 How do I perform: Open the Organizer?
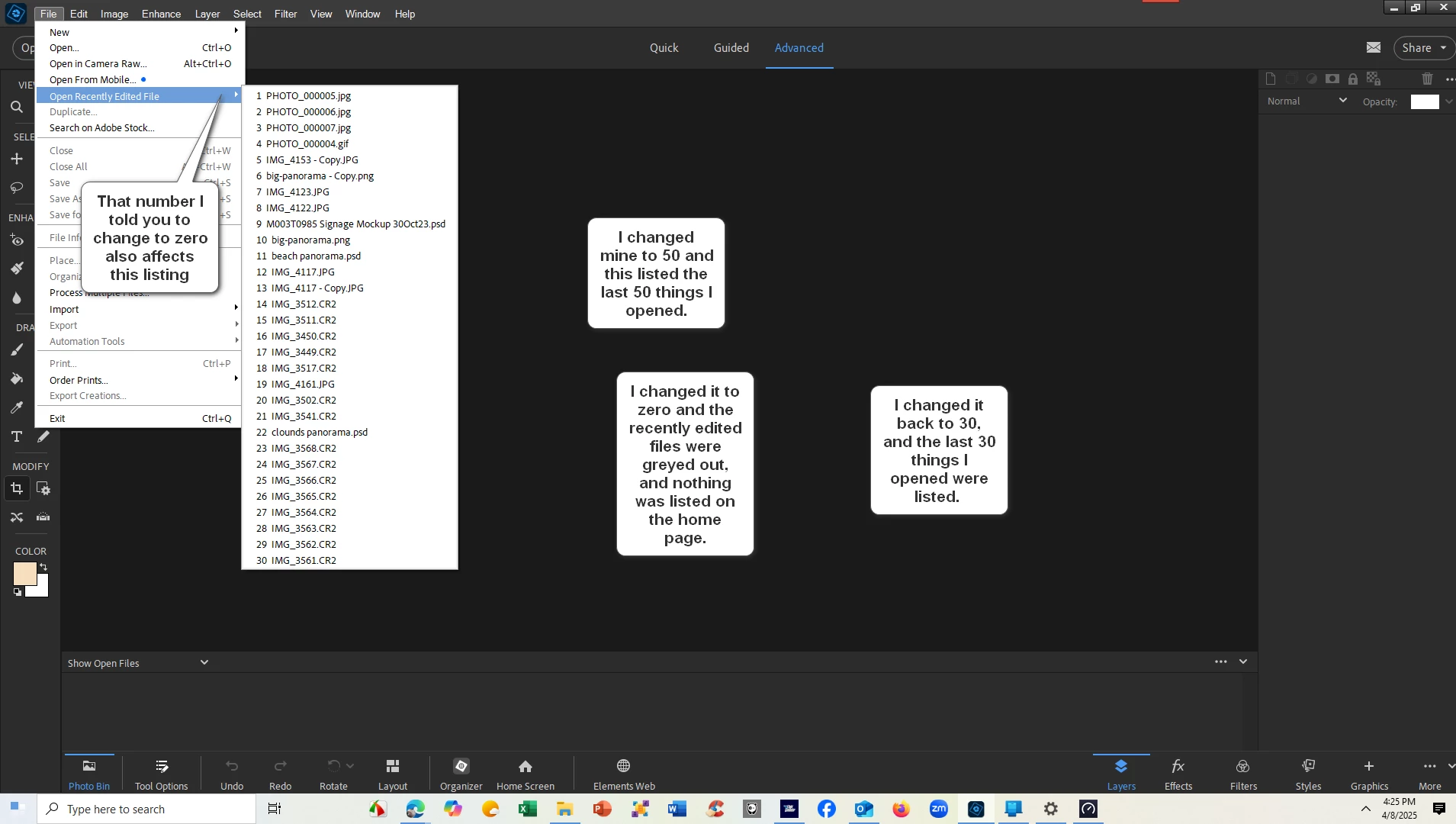tap(461, 774)
